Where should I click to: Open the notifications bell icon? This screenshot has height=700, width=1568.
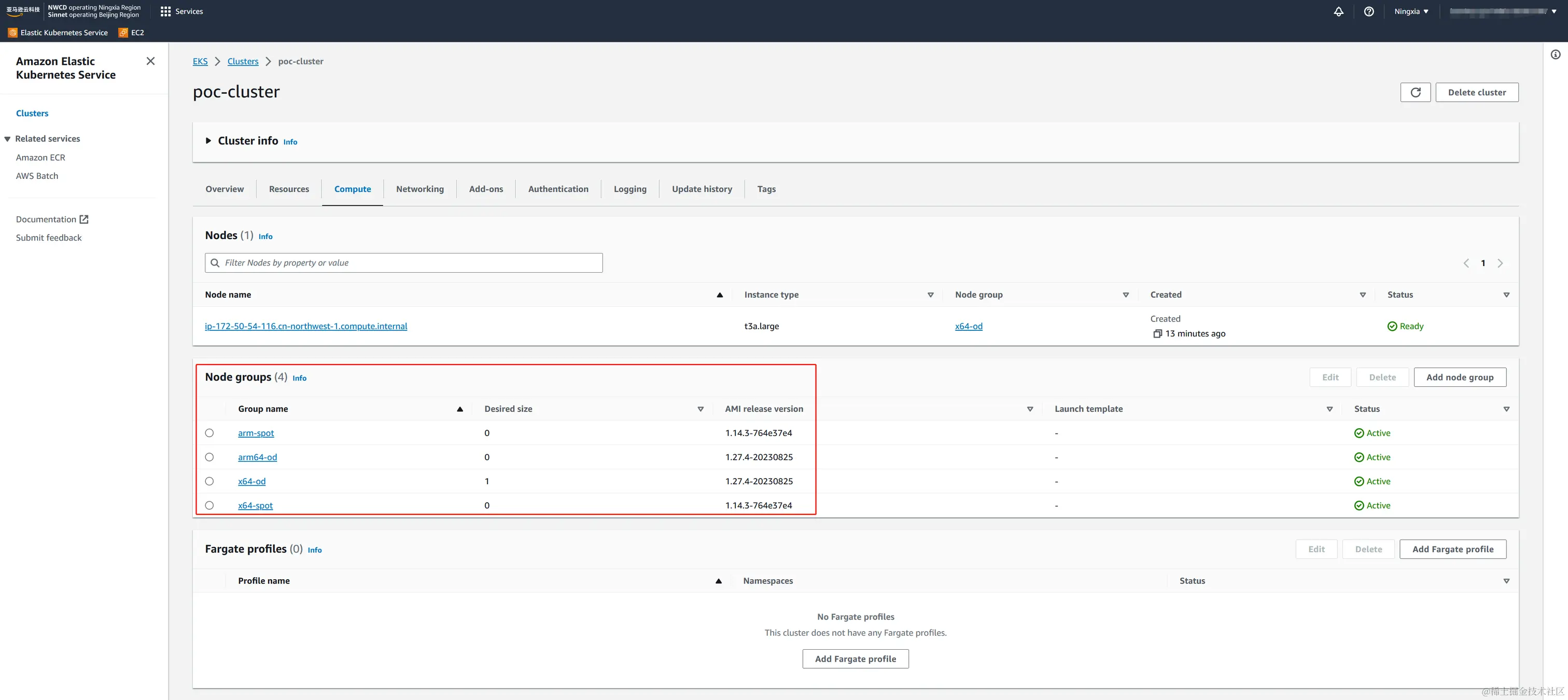tap(1338, 11)
